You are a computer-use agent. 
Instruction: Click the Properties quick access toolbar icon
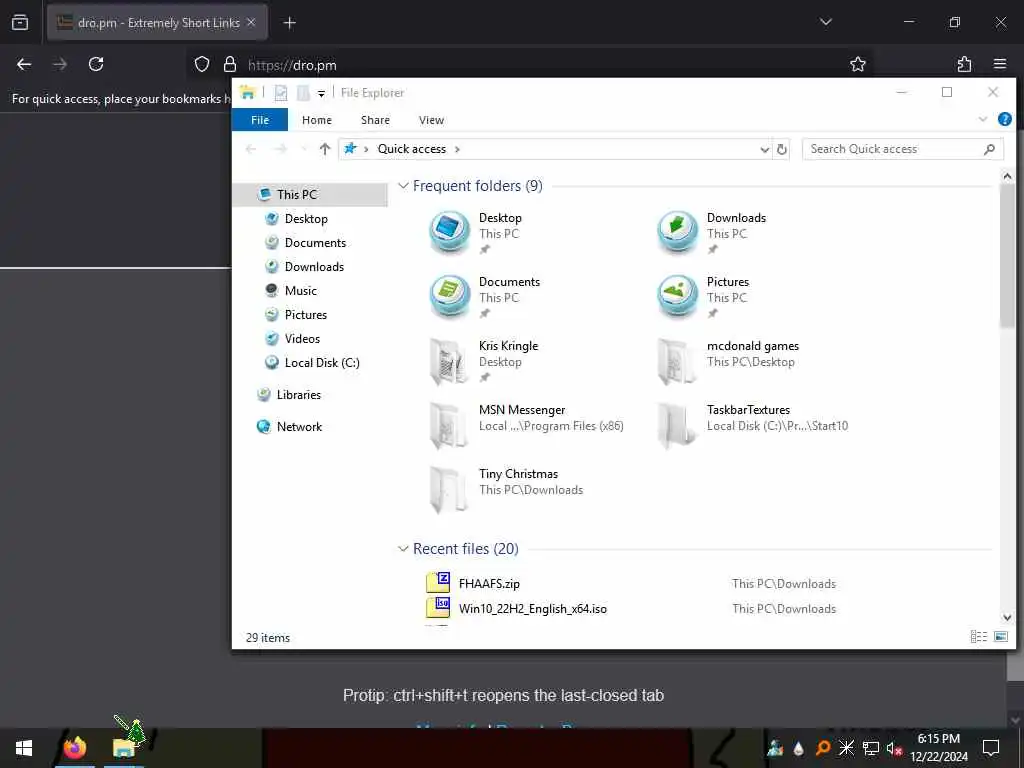[281, 93]
